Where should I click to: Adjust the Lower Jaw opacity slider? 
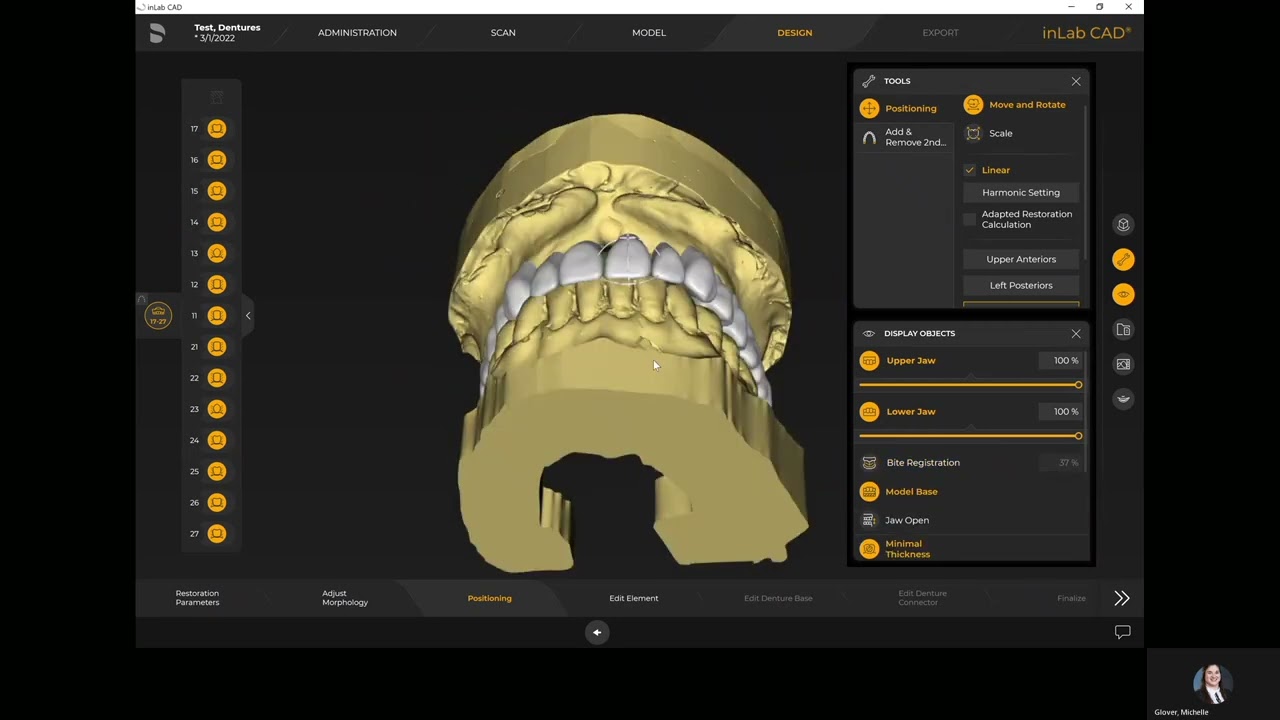click(969, 436)
